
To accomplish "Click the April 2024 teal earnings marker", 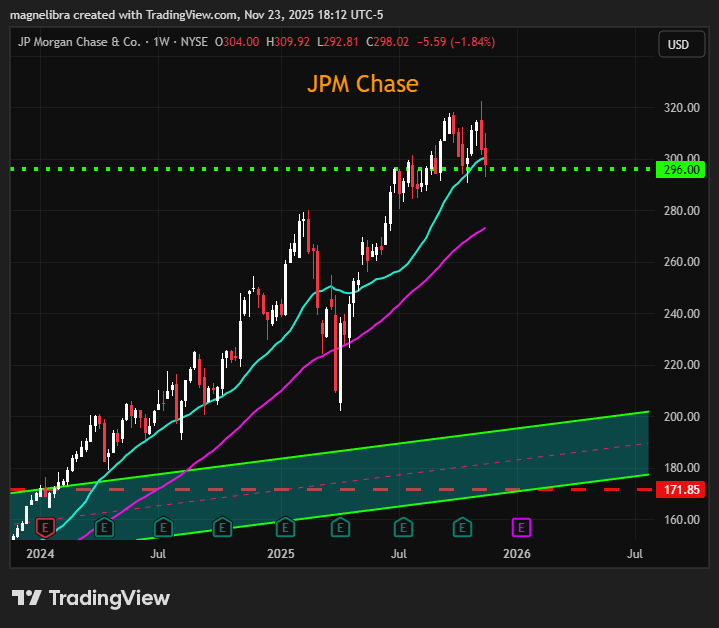I will [104, 528].
